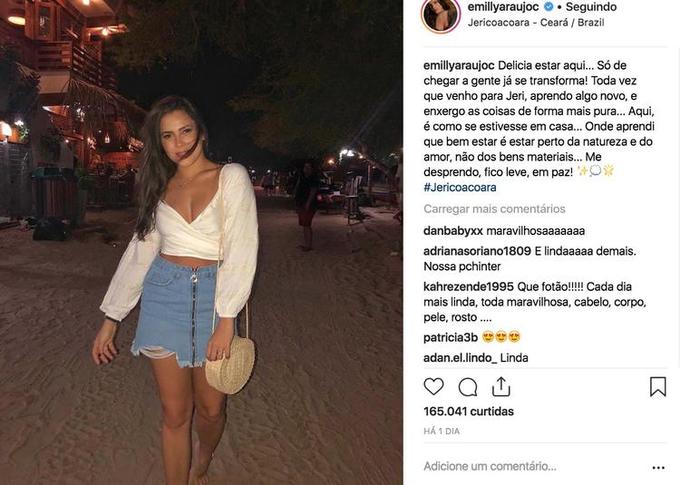Expand Carregar mais comentários
Viewport: 680px width, 485px height.
pos(494,209)
